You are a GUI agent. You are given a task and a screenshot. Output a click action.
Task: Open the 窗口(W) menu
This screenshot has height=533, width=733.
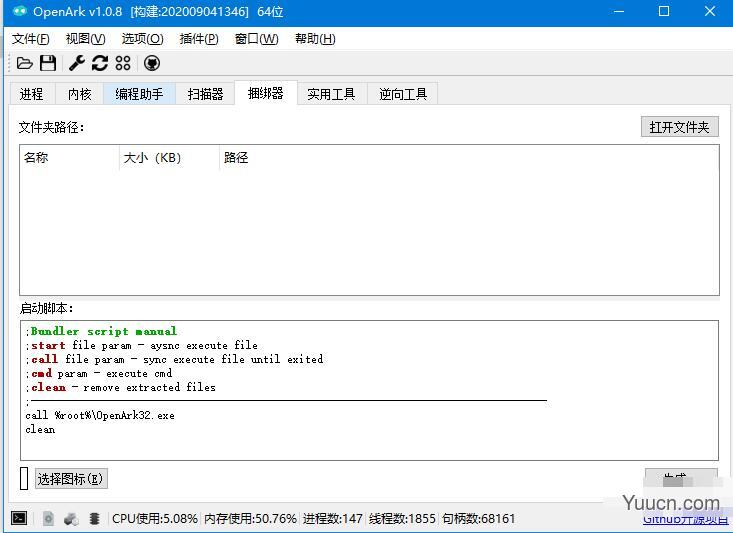point(257,39)
